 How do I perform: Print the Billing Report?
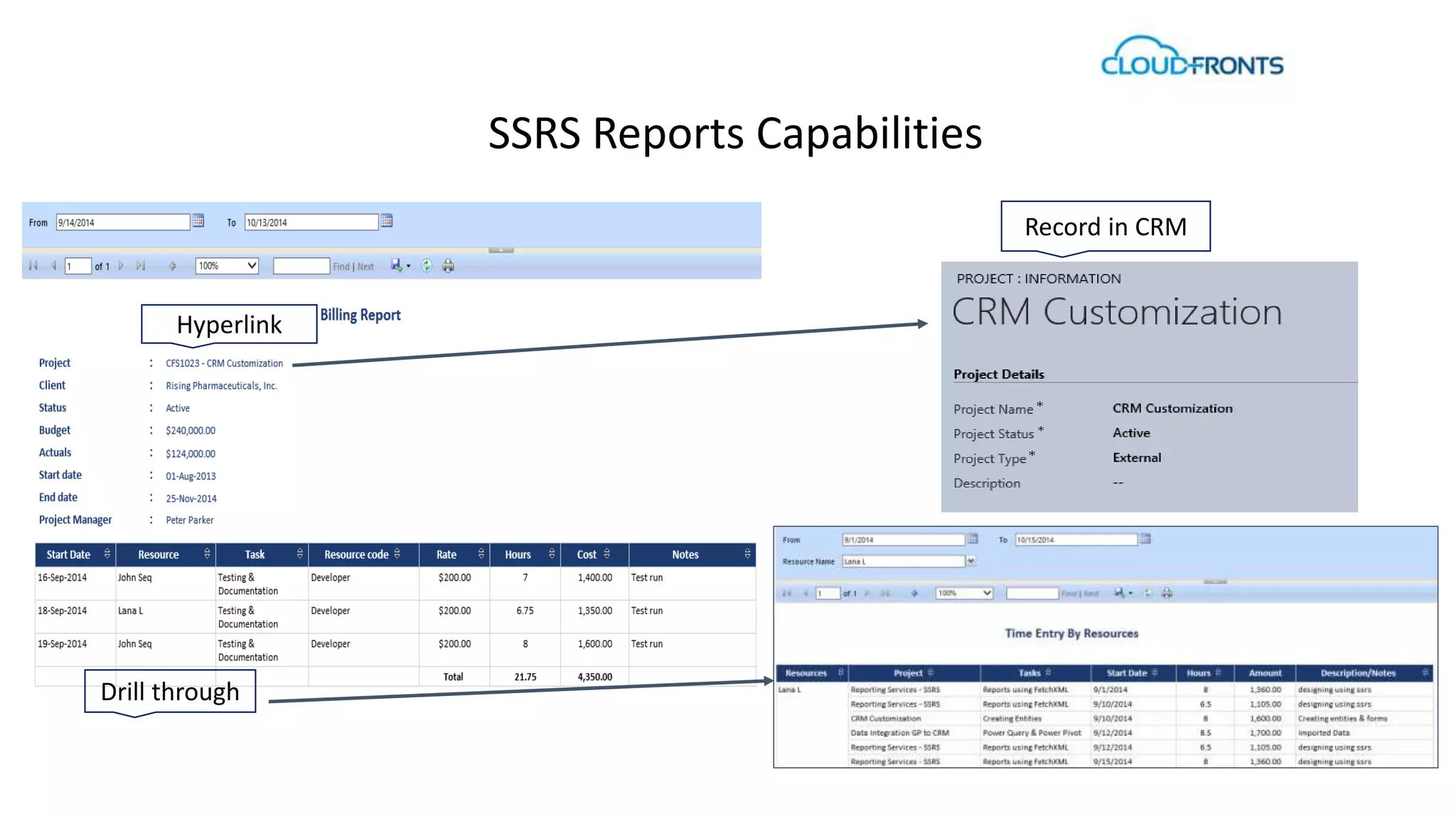pos(448,266)
